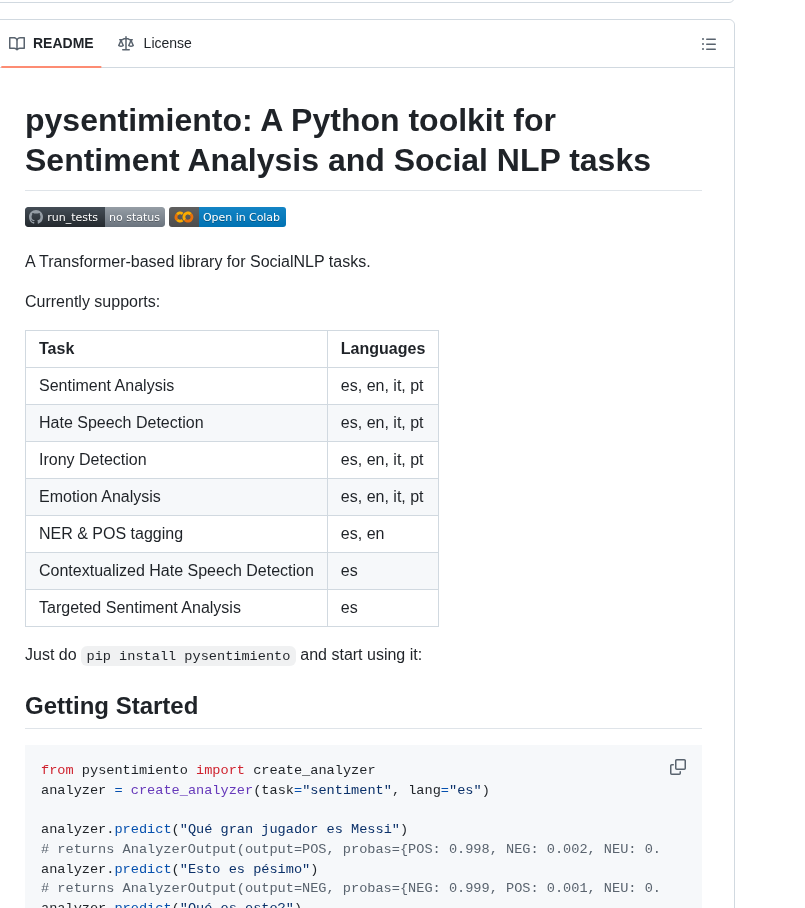805x908 pixels.
Task: Select the Contextualized Hate Speech Detection cell
Action: click(x=176, y=571)
